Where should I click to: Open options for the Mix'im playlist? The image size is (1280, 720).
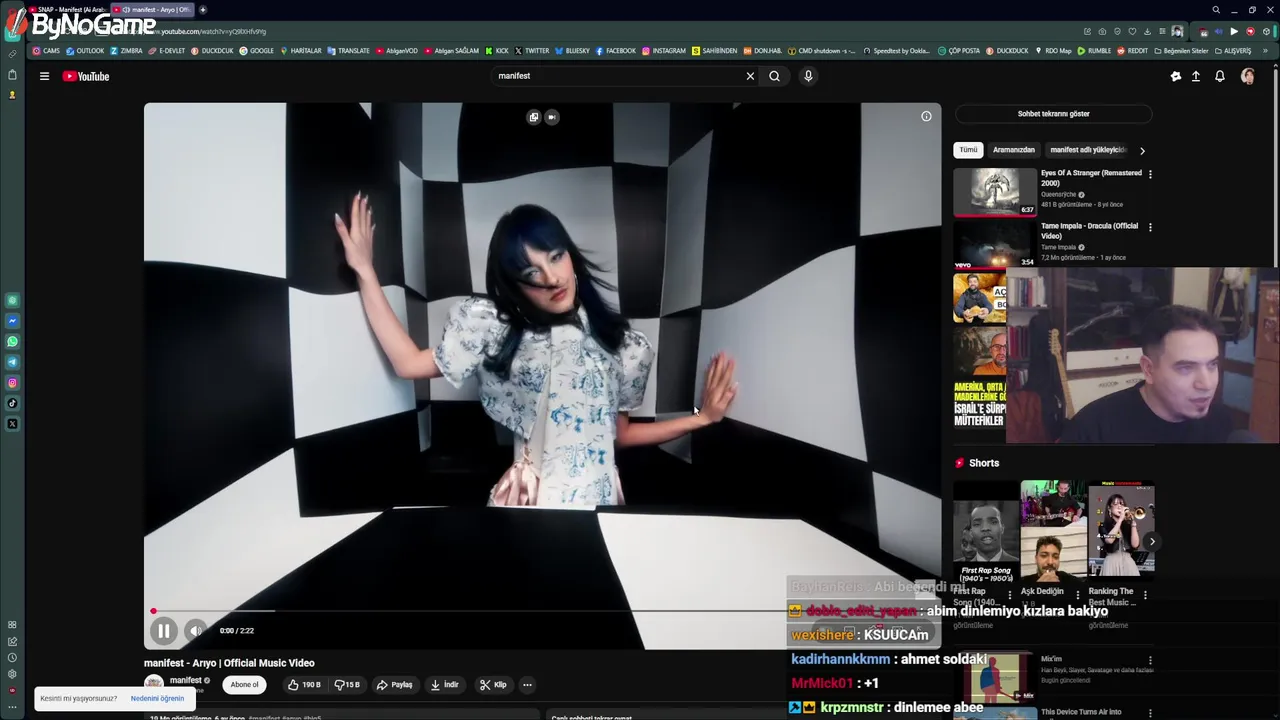(1150, 660)
